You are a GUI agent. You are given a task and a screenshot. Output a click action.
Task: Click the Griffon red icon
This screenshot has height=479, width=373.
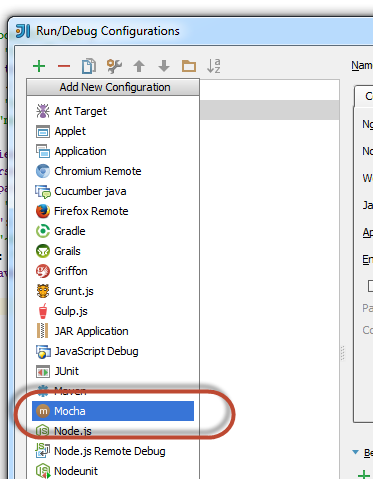coord(43,271)
